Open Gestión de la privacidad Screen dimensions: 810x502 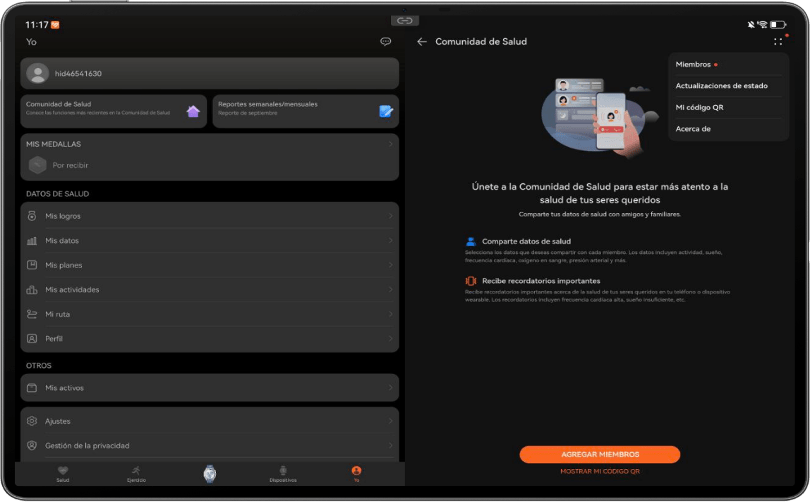210,445
